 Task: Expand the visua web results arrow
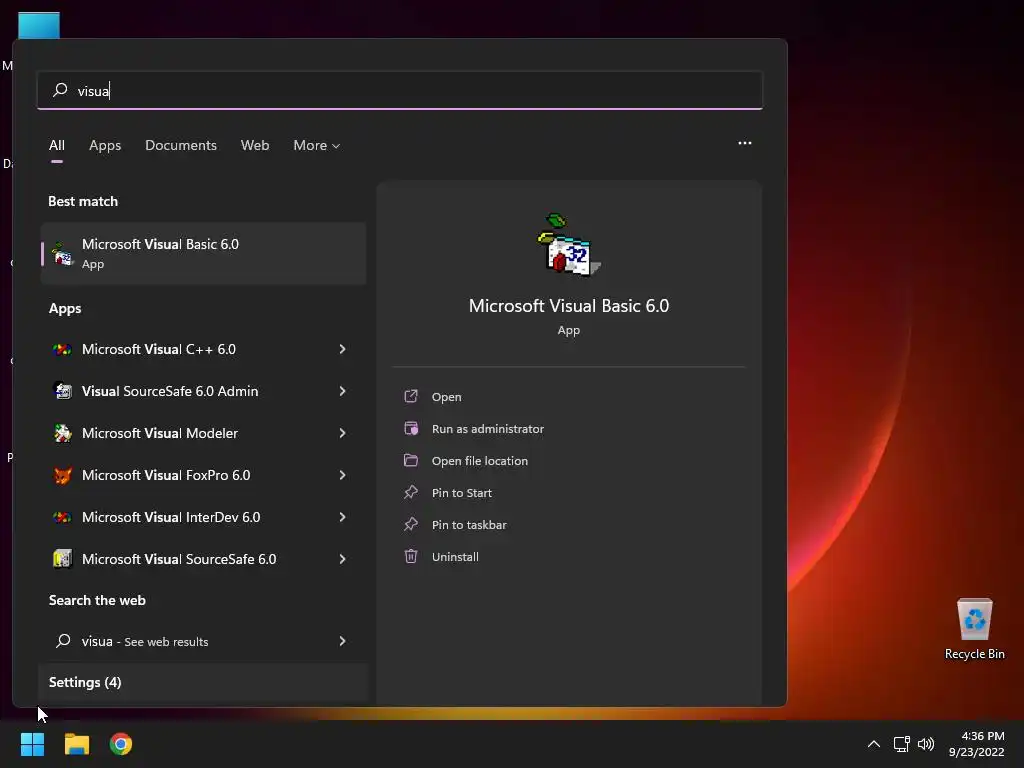(x=342, y=641)
